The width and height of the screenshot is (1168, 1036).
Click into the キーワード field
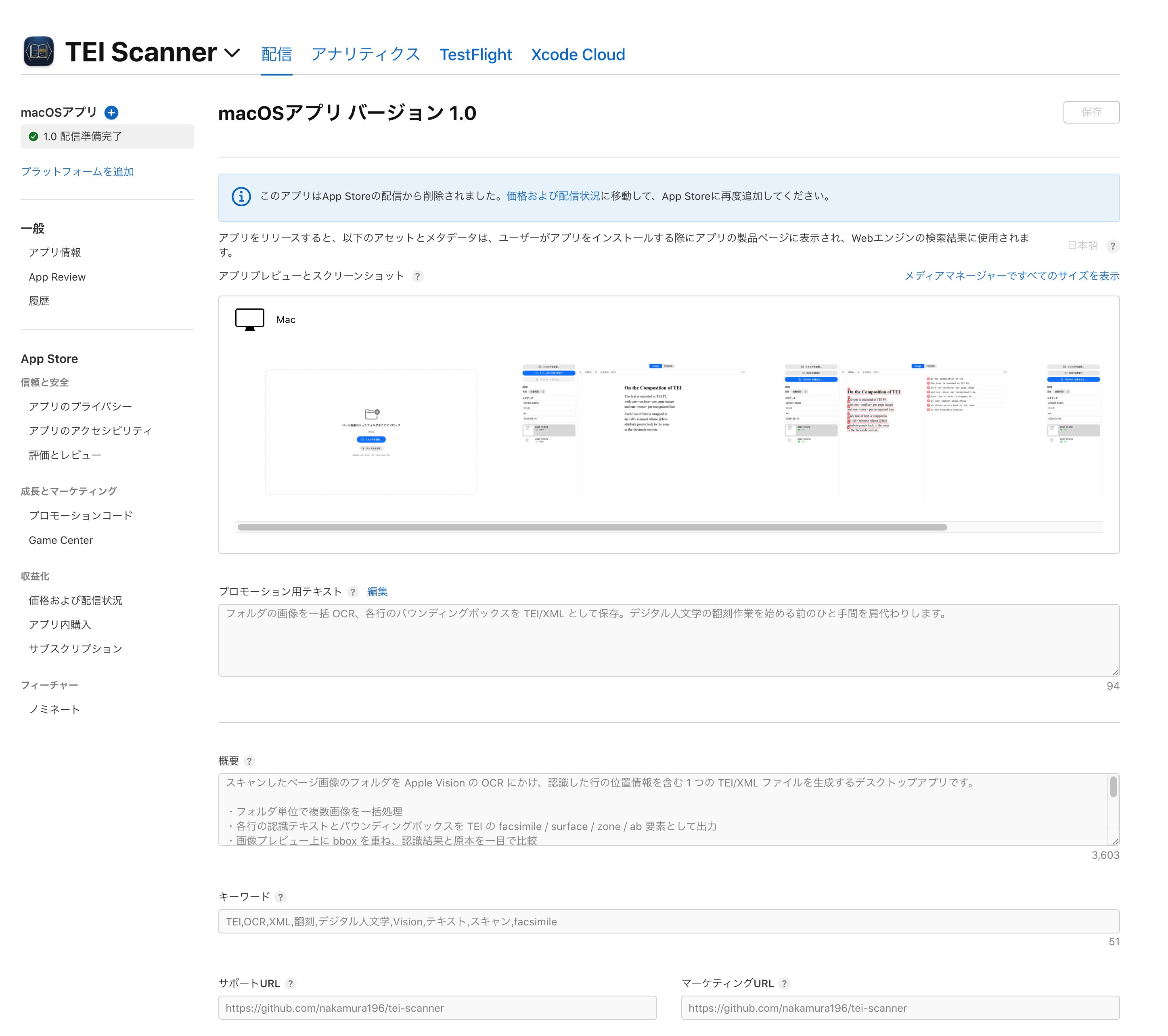coord(669,921)
